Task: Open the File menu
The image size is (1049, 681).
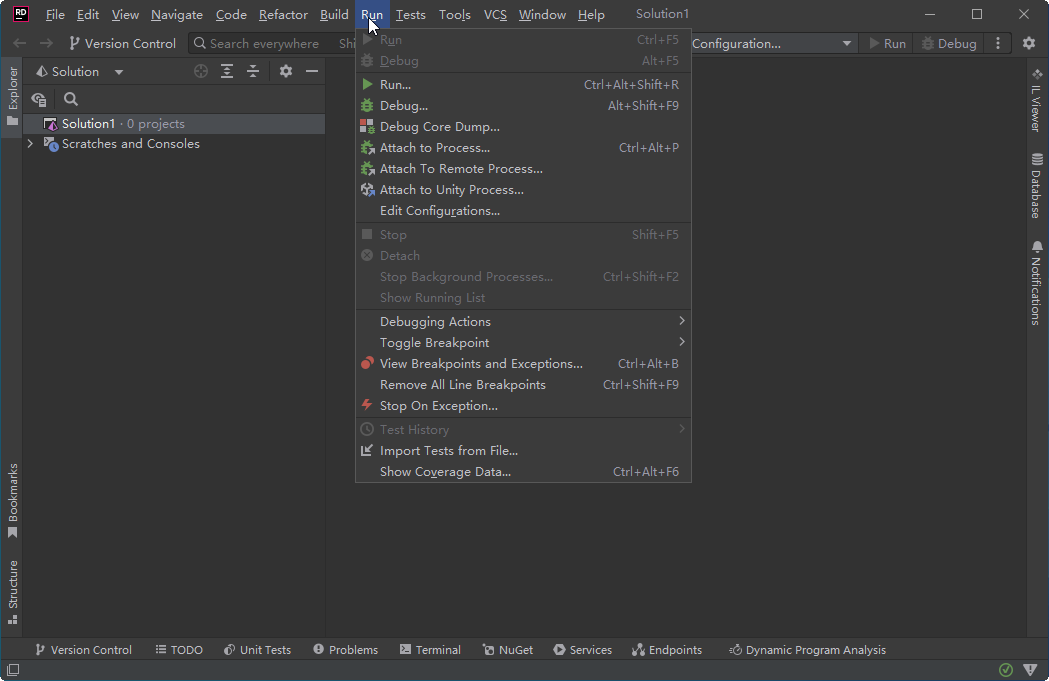Action: click(55, 15)
